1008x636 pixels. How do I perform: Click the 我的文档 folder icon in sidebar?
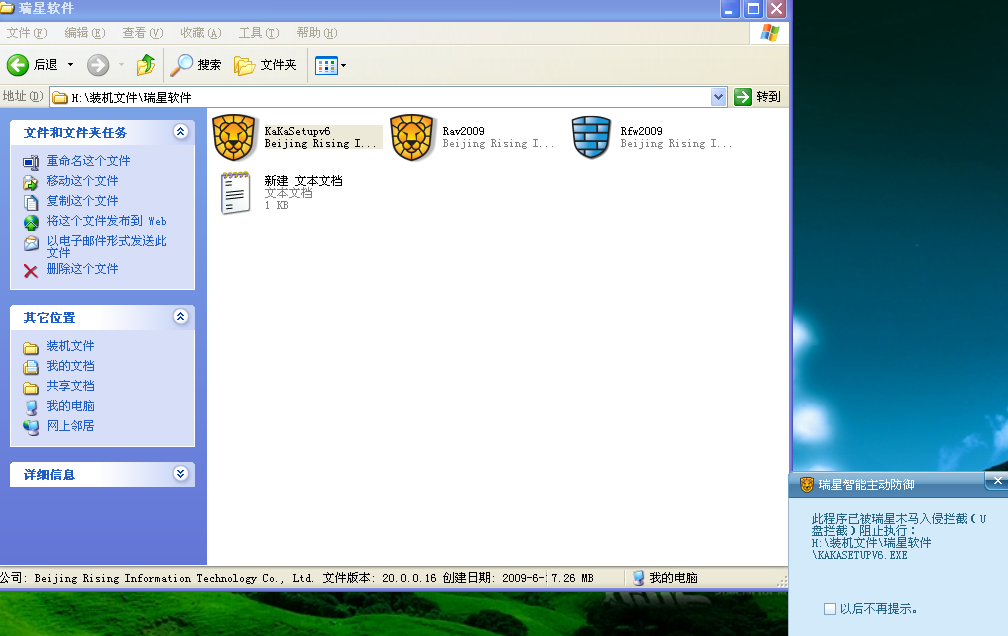pos(31,367)
